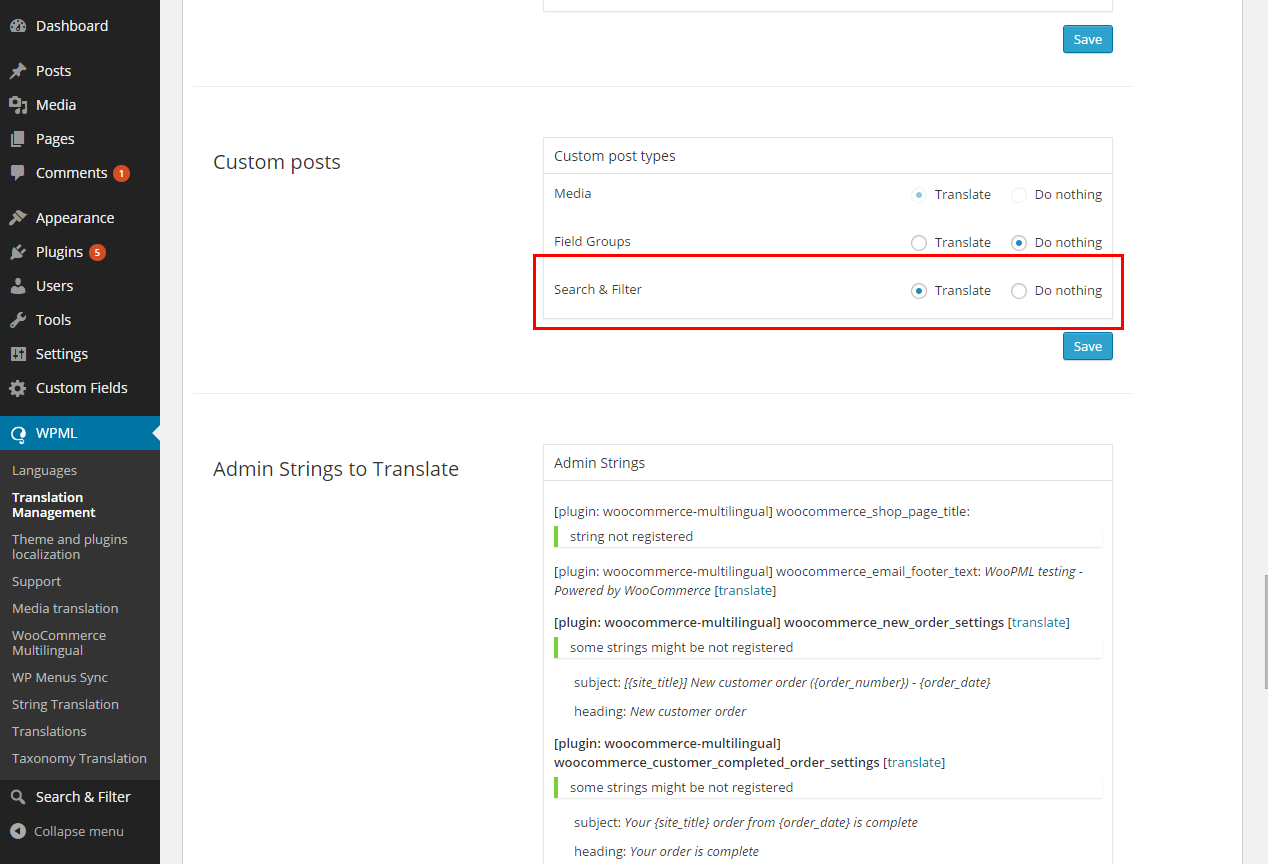Select Translate for Search & Filter

(x=919, y=291)
